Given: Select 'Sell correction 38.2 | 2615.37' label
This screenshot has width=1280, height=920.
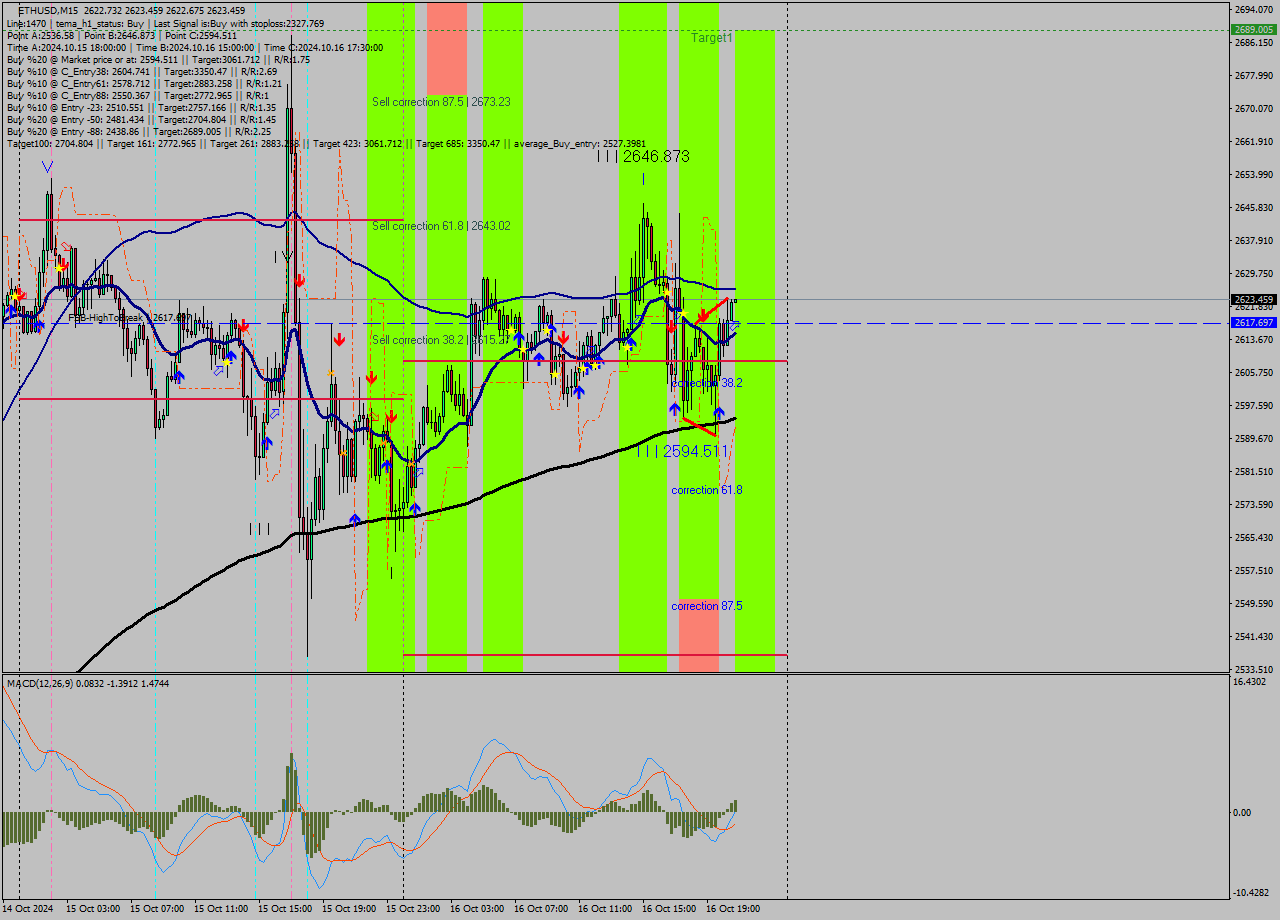Looking at the screenshot, I should [x=441, y=340].
